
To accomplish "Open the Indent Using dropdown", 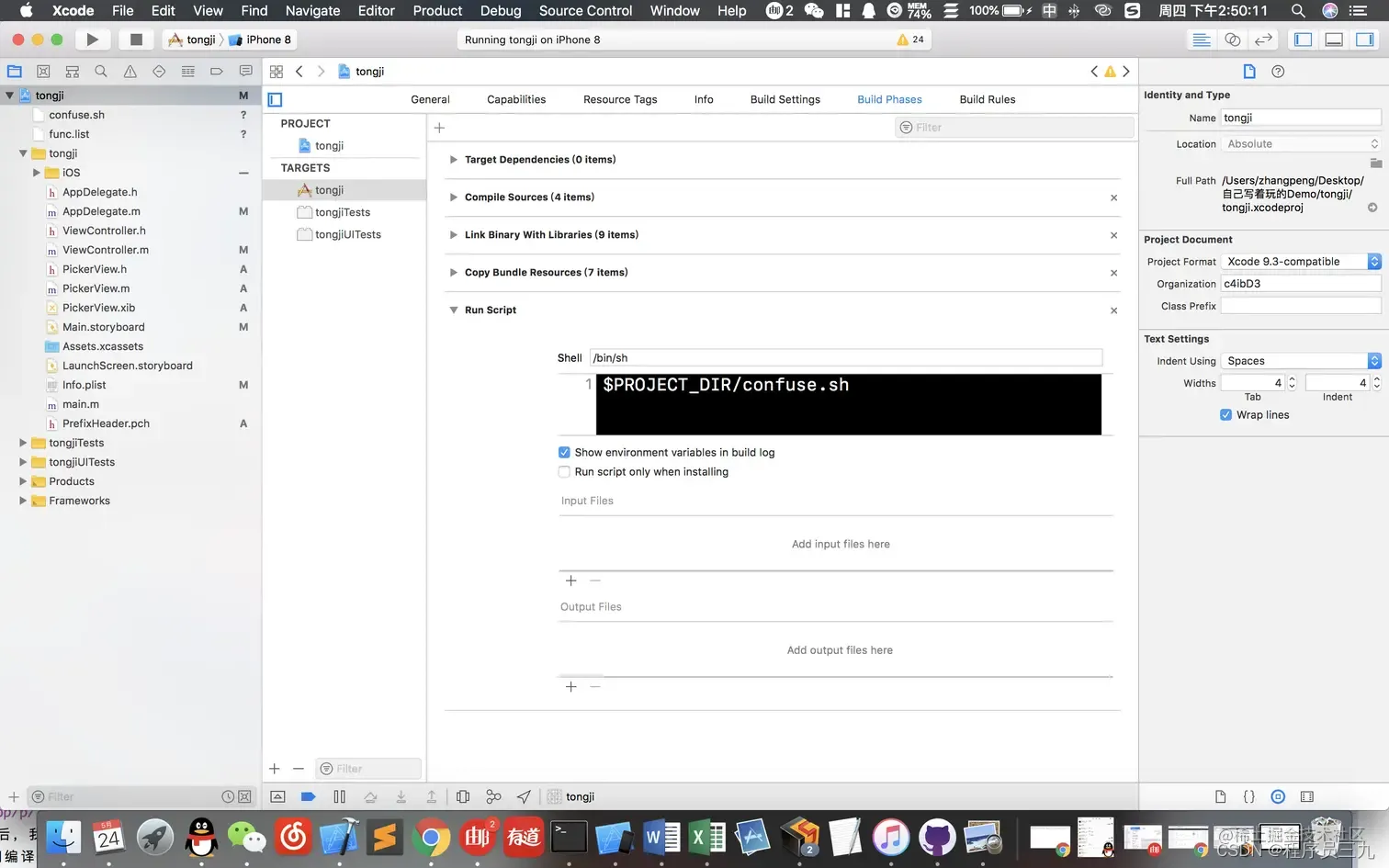I will click(x=1301, y=361).
